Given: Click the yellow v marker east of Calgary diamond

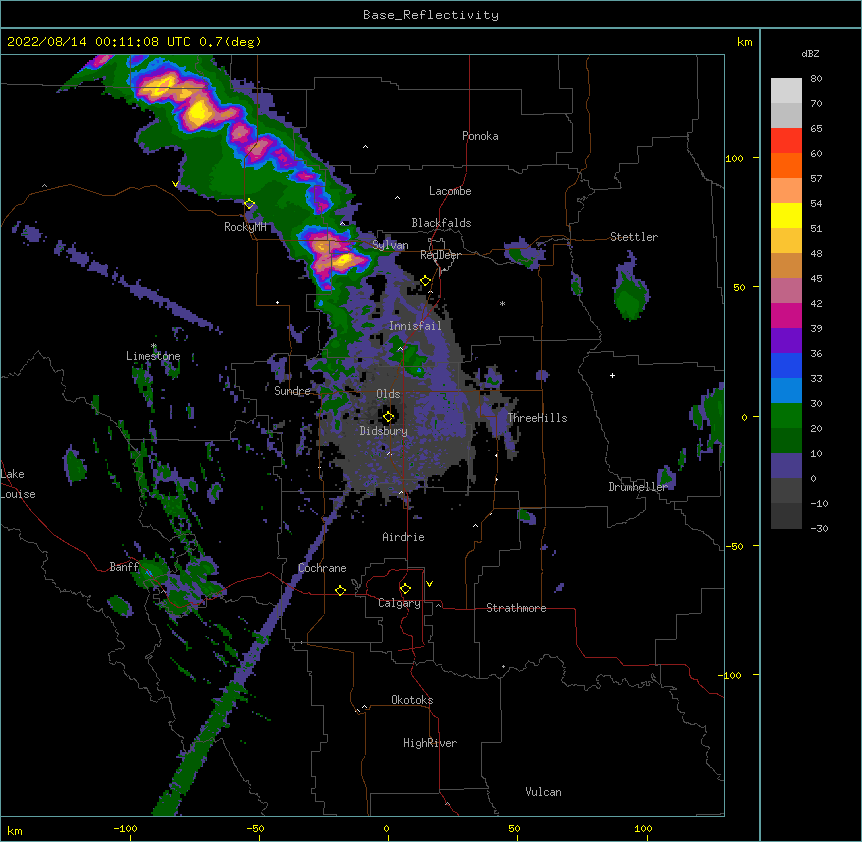Looking at the screenshot, I should (429, 584).
